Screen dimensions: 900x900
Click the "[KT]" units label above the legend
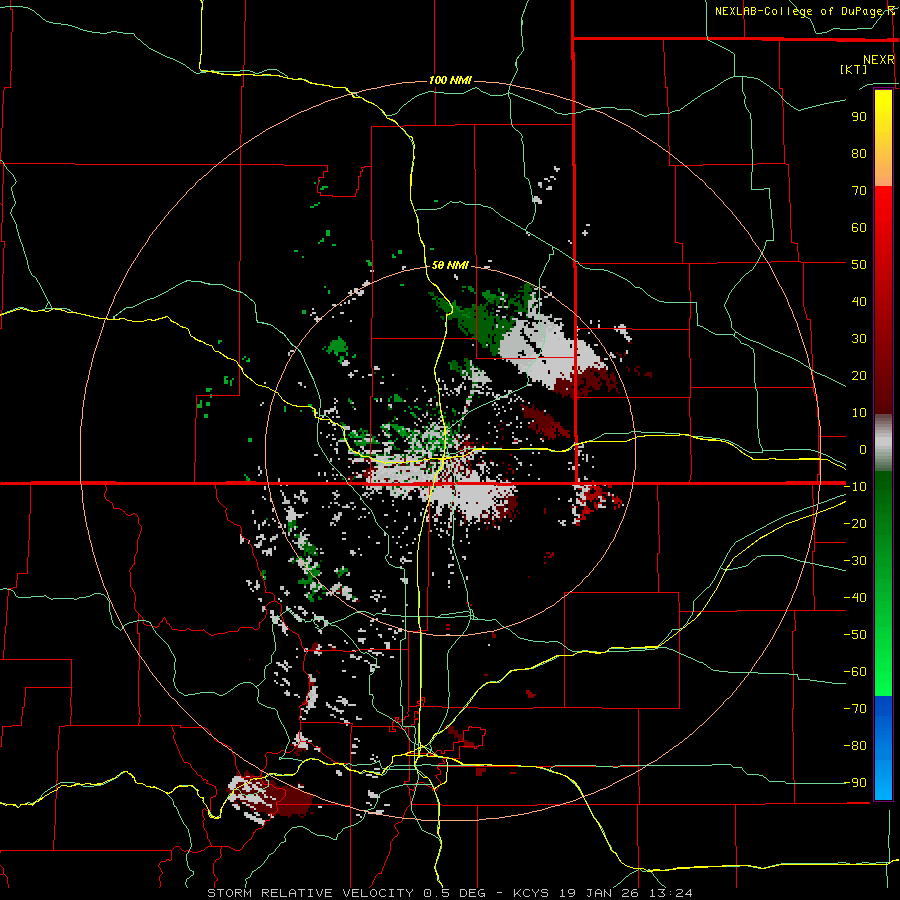pos(854,69)
